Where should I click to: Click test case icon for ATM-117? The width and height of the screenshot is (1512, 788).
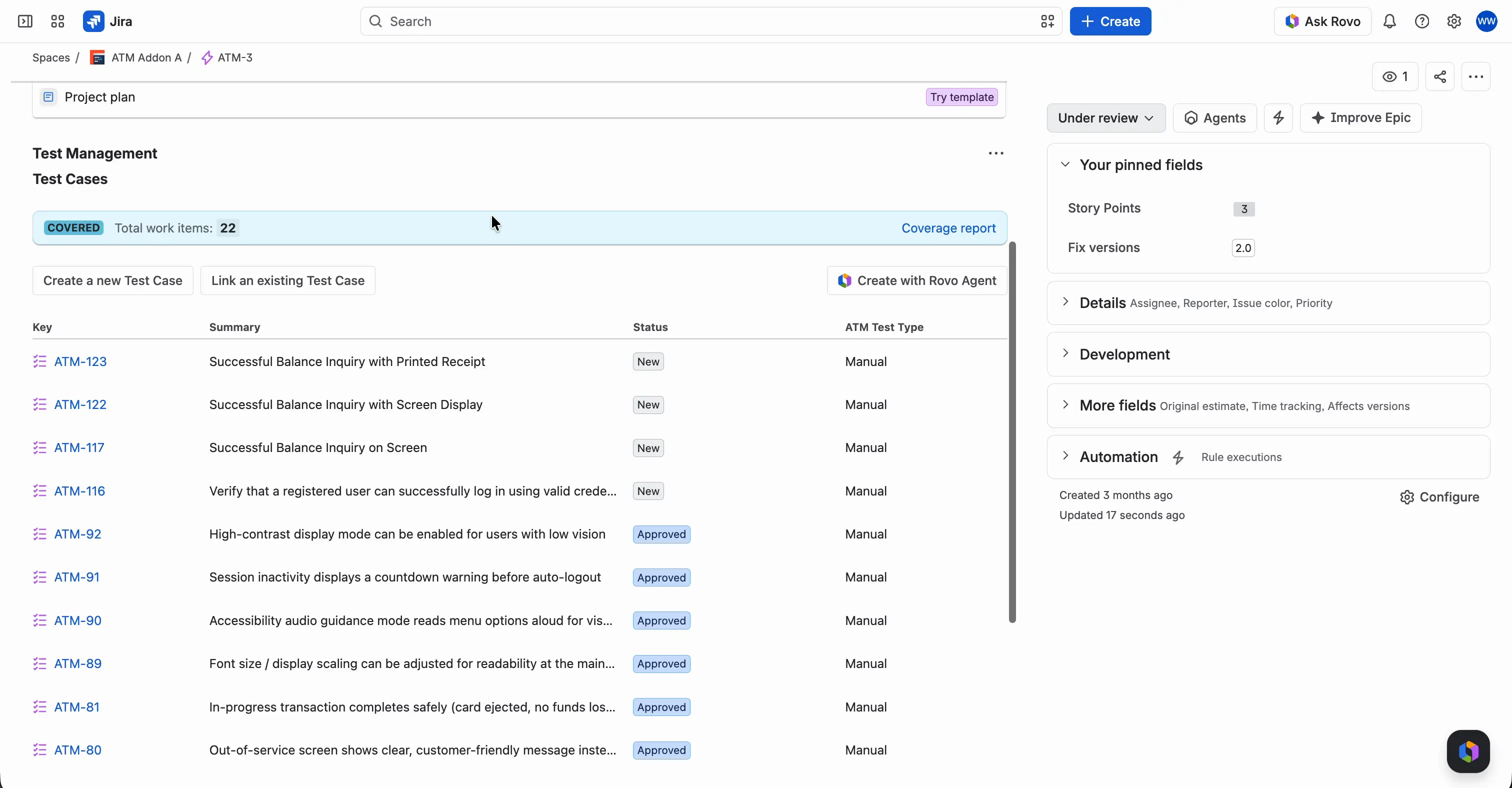(x=39, y=447)
